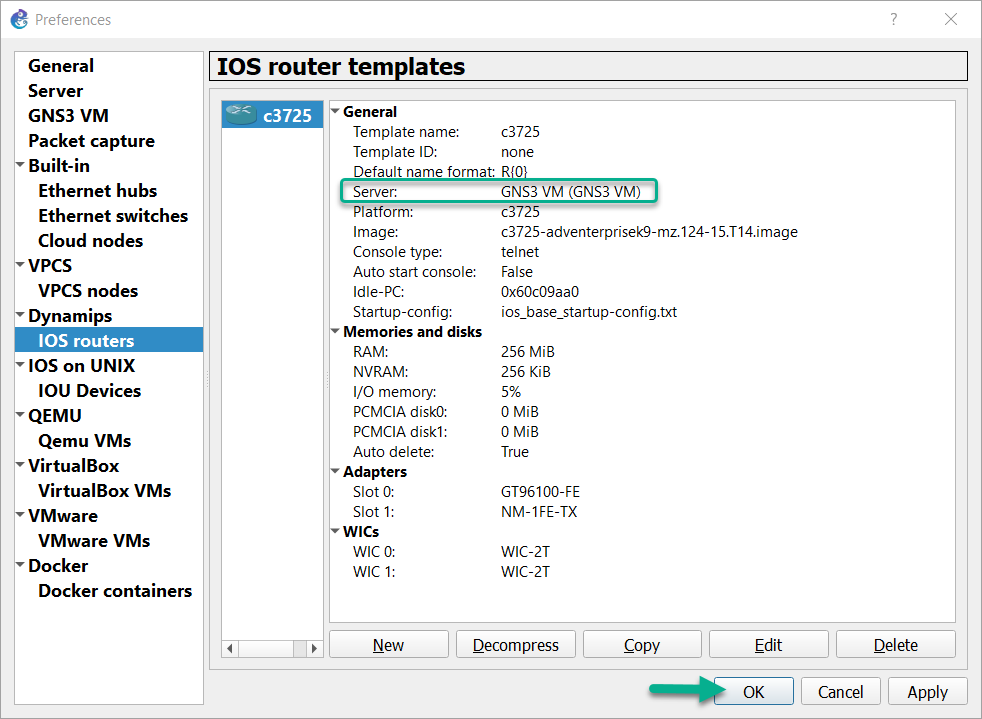Select IOU Devices in the sidebar
This screenshot has width=982, height=719.
point(90,390)
